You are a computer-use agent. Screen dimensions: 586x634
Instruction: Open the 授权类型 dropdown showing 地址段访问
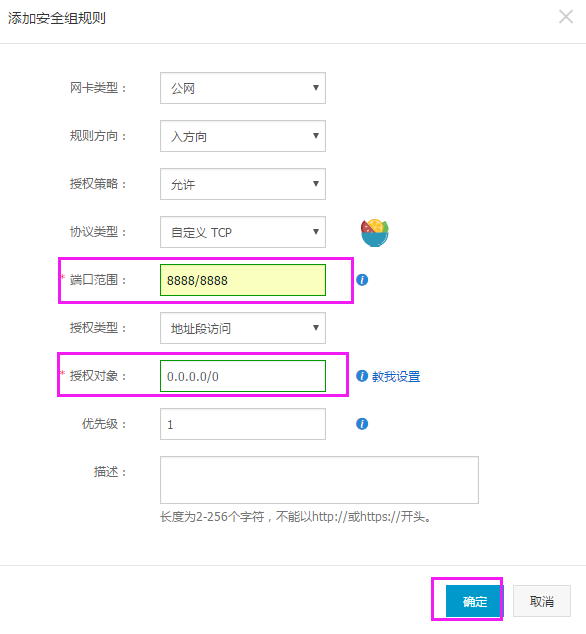click(243, 328)
